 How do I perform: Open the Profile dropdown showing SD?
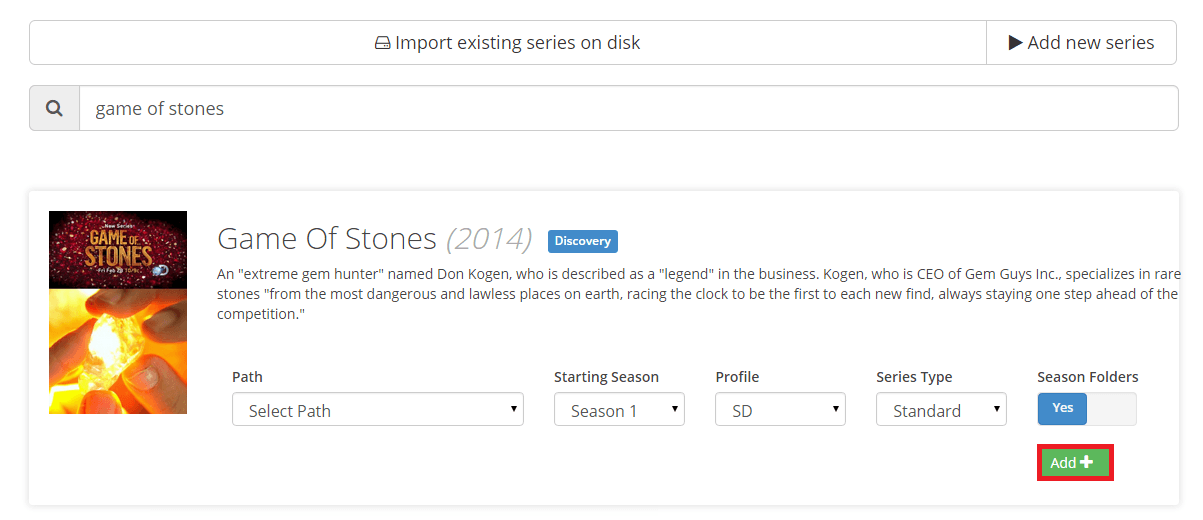click(x=780, y=410)
